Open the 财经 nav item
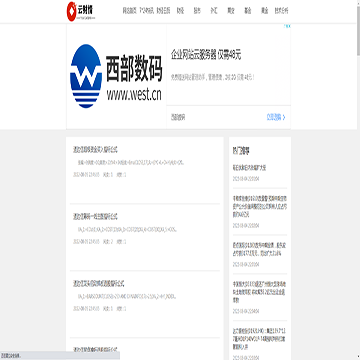The image size is (360, 360). (x=180, y=11)
